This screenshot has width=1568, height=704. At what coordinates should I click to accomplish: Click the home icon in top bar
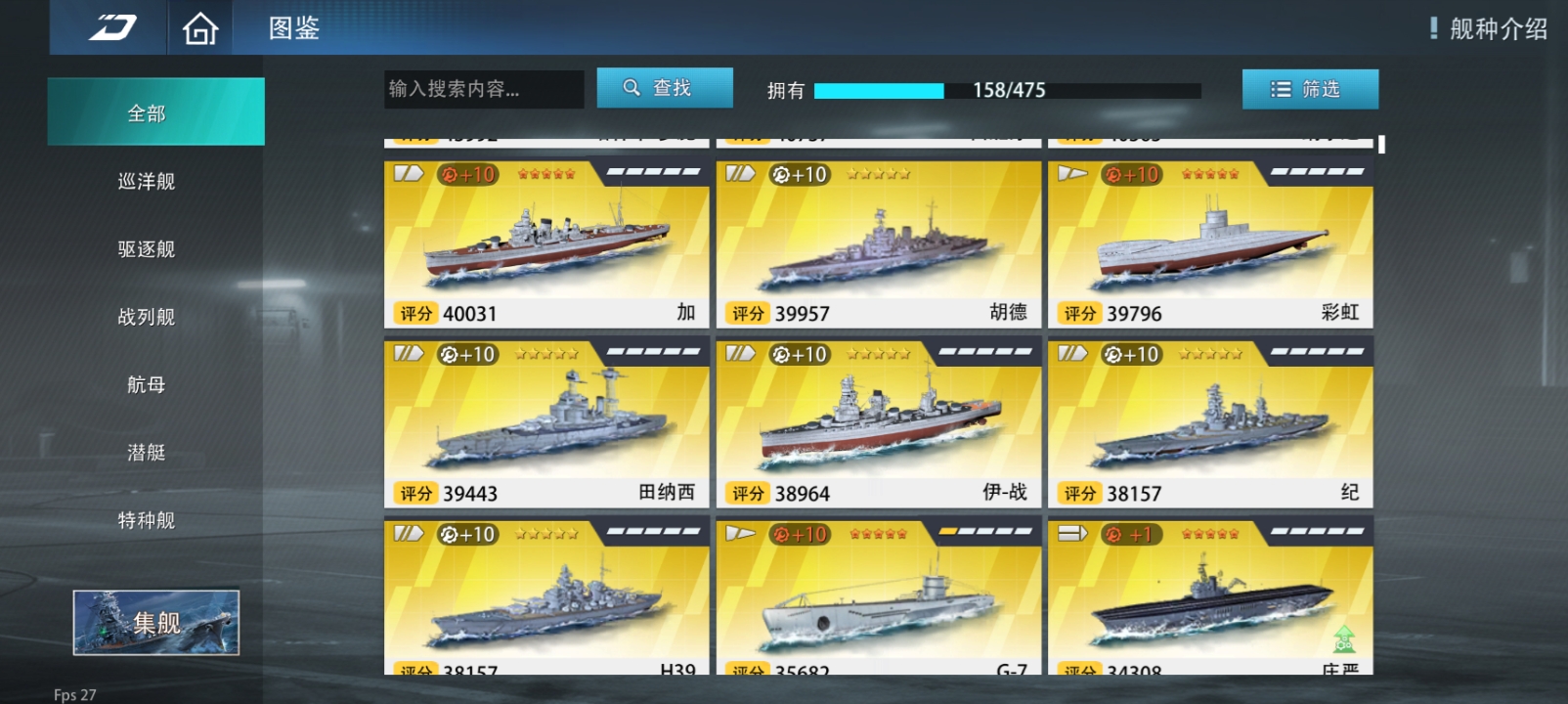click(x=200, y=28)
